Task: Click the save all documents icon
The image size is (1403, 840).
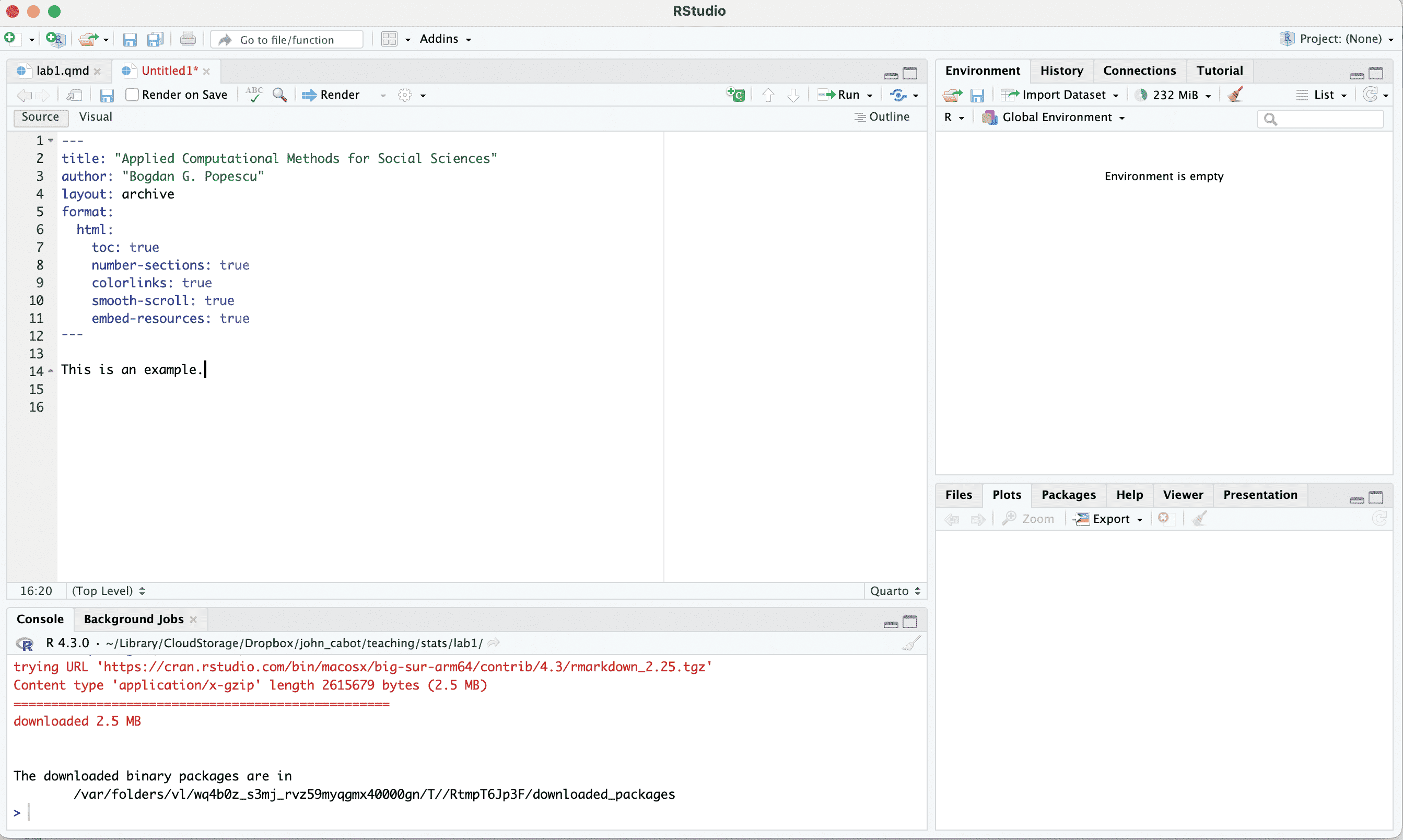Action: pos(155,39)
